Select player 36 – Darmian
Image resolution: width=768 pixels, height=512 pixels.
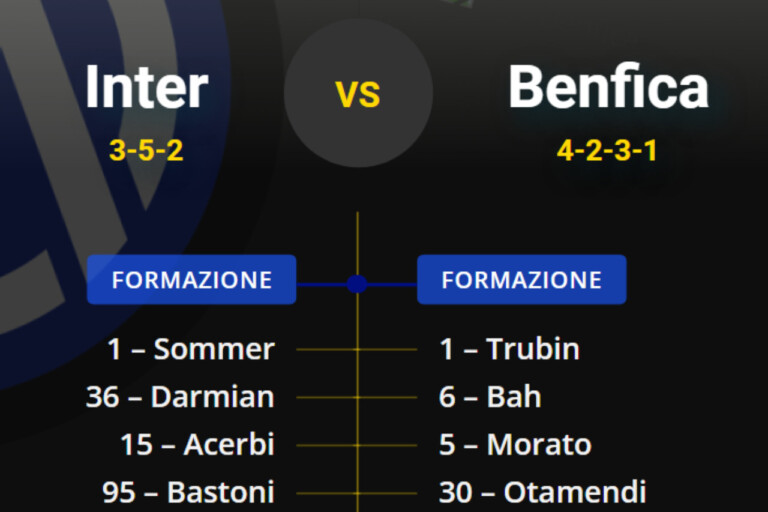(x=180, y=397)
